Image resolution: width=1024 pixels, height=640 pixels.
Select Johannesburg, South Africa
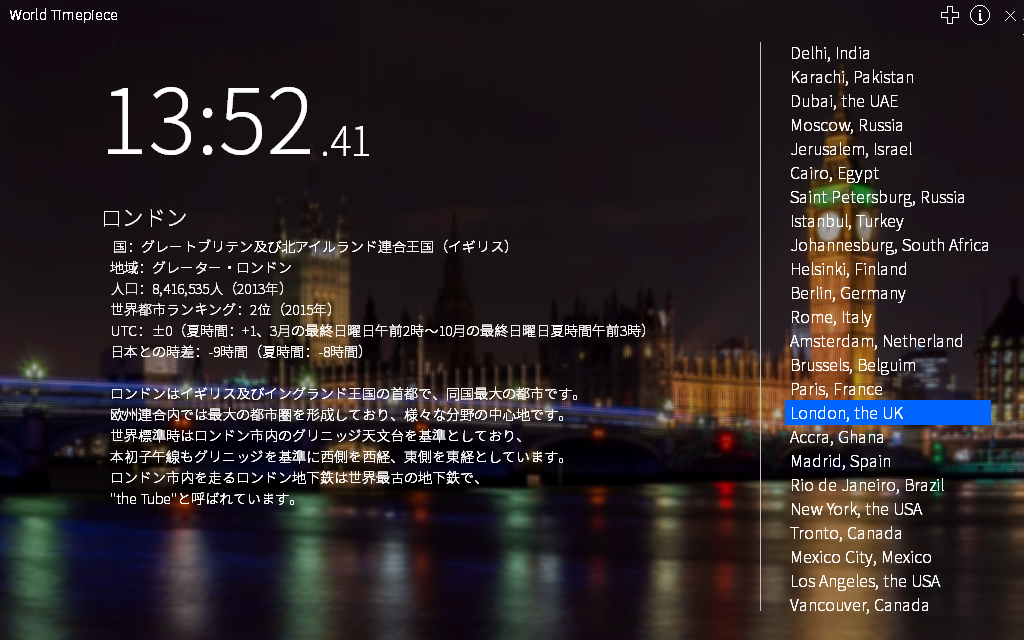(x=889, y=246)
